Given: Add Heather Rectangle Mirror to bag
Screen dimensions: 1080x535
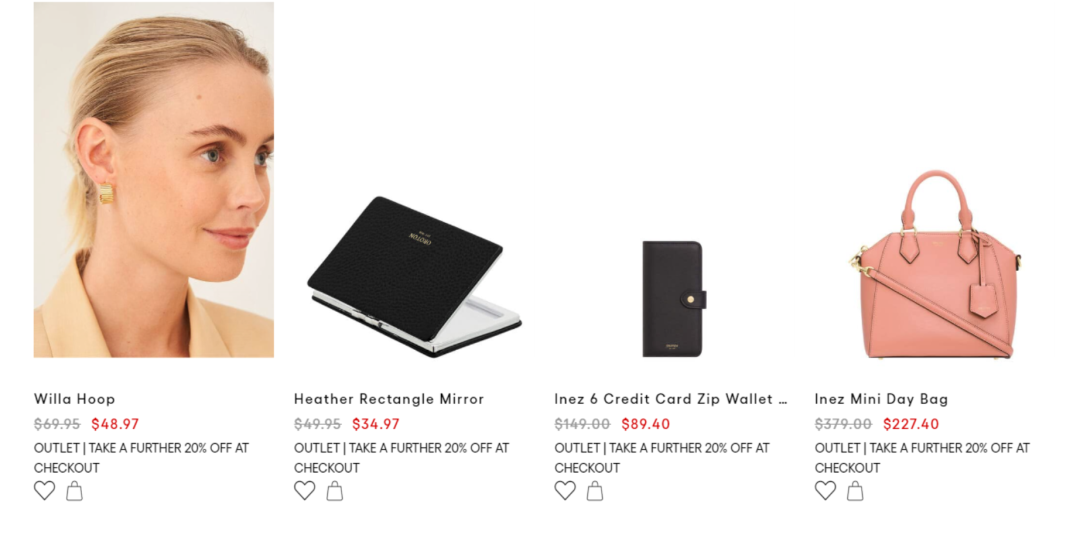Looking at the screenshot, I should tap(335, 491).
